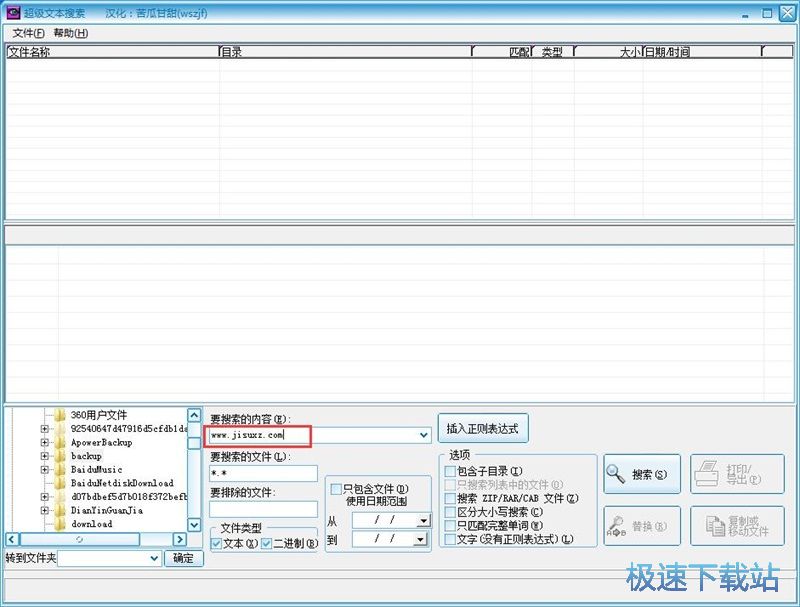Toggle the 包含子目录 checkbox
Image resolution: width=800 pixels, height=607 pixels.
point(450,471)
